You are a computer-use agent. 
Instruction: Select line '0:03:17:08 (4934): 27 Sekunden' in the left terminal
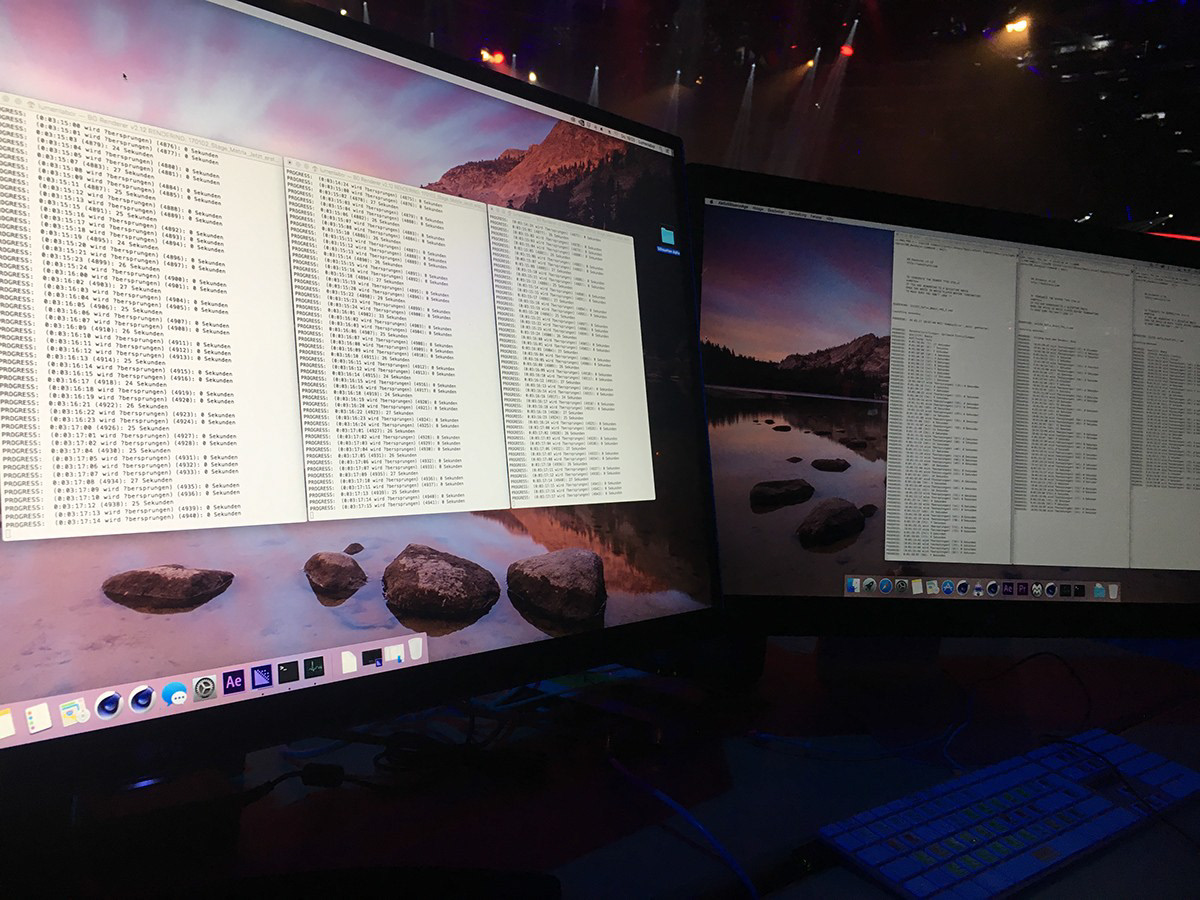pos(112,482)
